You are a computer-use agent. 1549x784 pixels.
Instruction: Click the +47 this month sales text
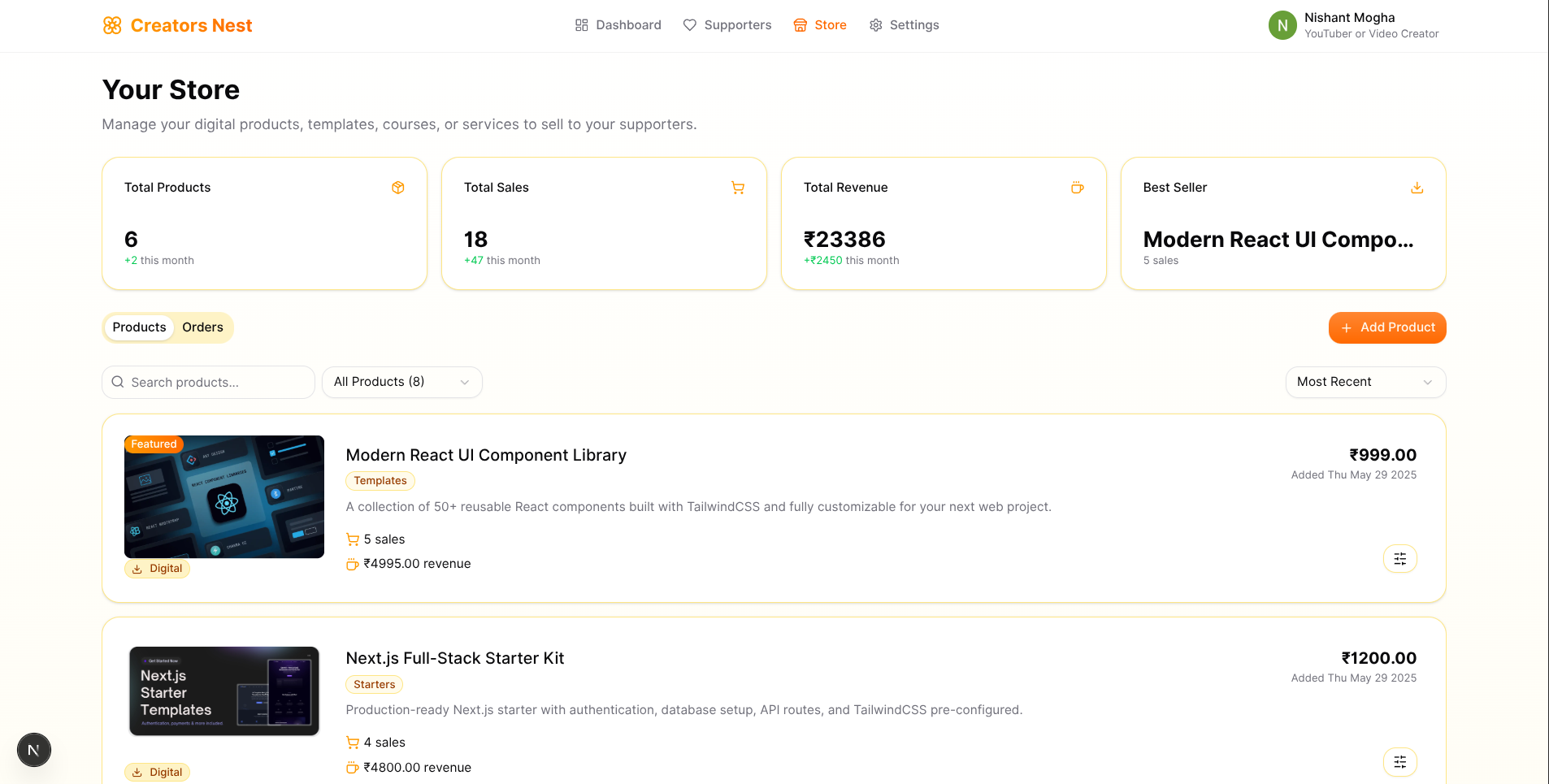502,261
